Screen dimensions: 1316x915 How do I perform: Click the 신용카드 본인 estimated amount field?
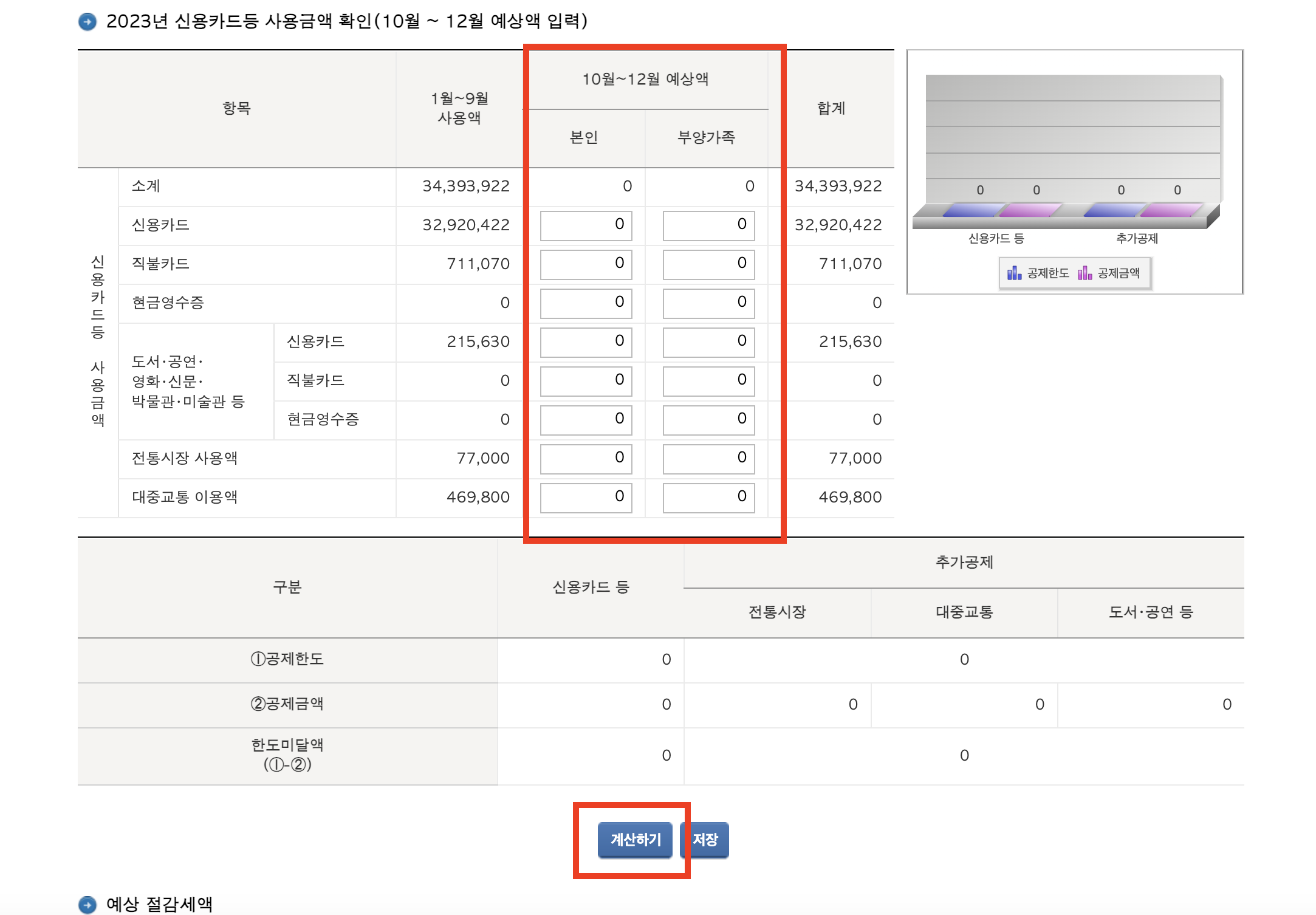point(585,225)
